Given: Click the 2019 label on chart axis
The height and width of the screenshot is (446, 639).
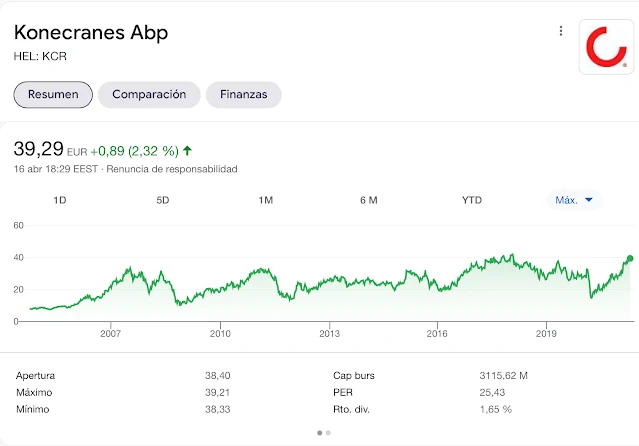Looking at the screenshot, I should coord(546,333).
